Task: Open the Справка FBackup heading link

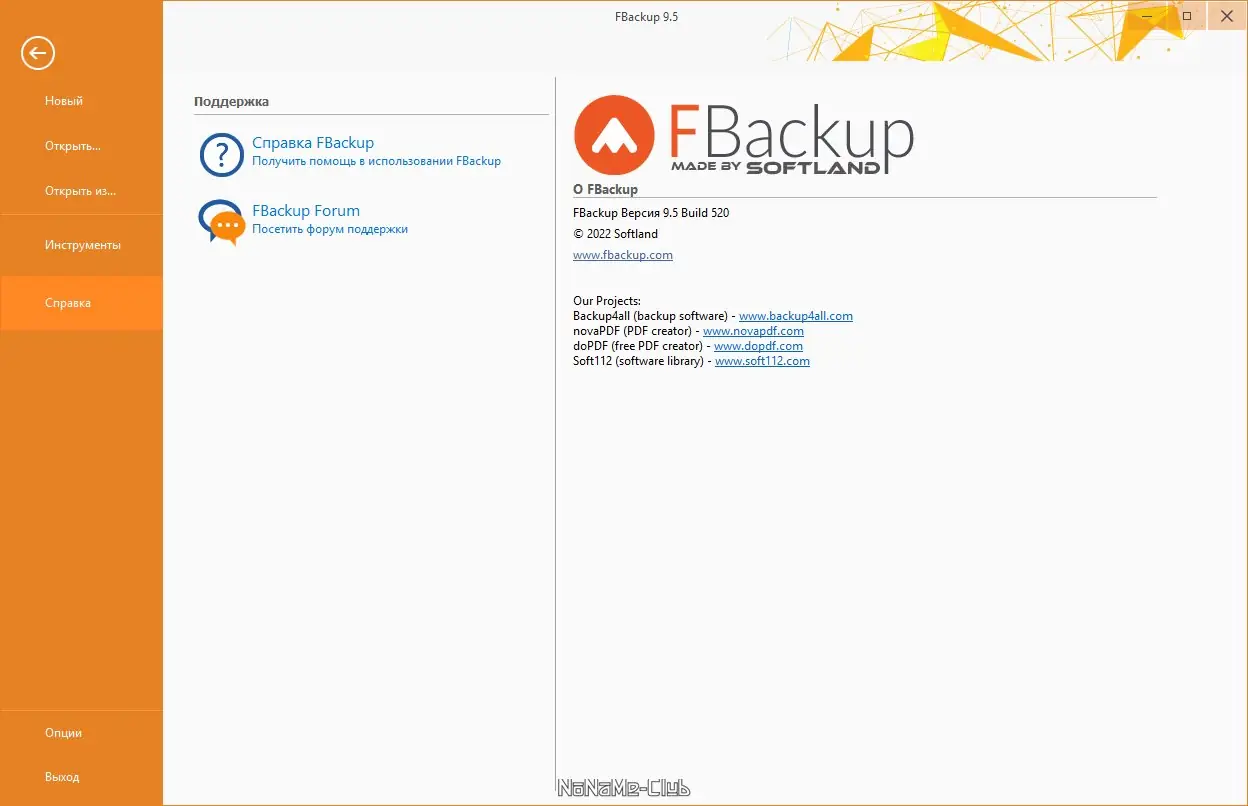Action: coord(313,143)
